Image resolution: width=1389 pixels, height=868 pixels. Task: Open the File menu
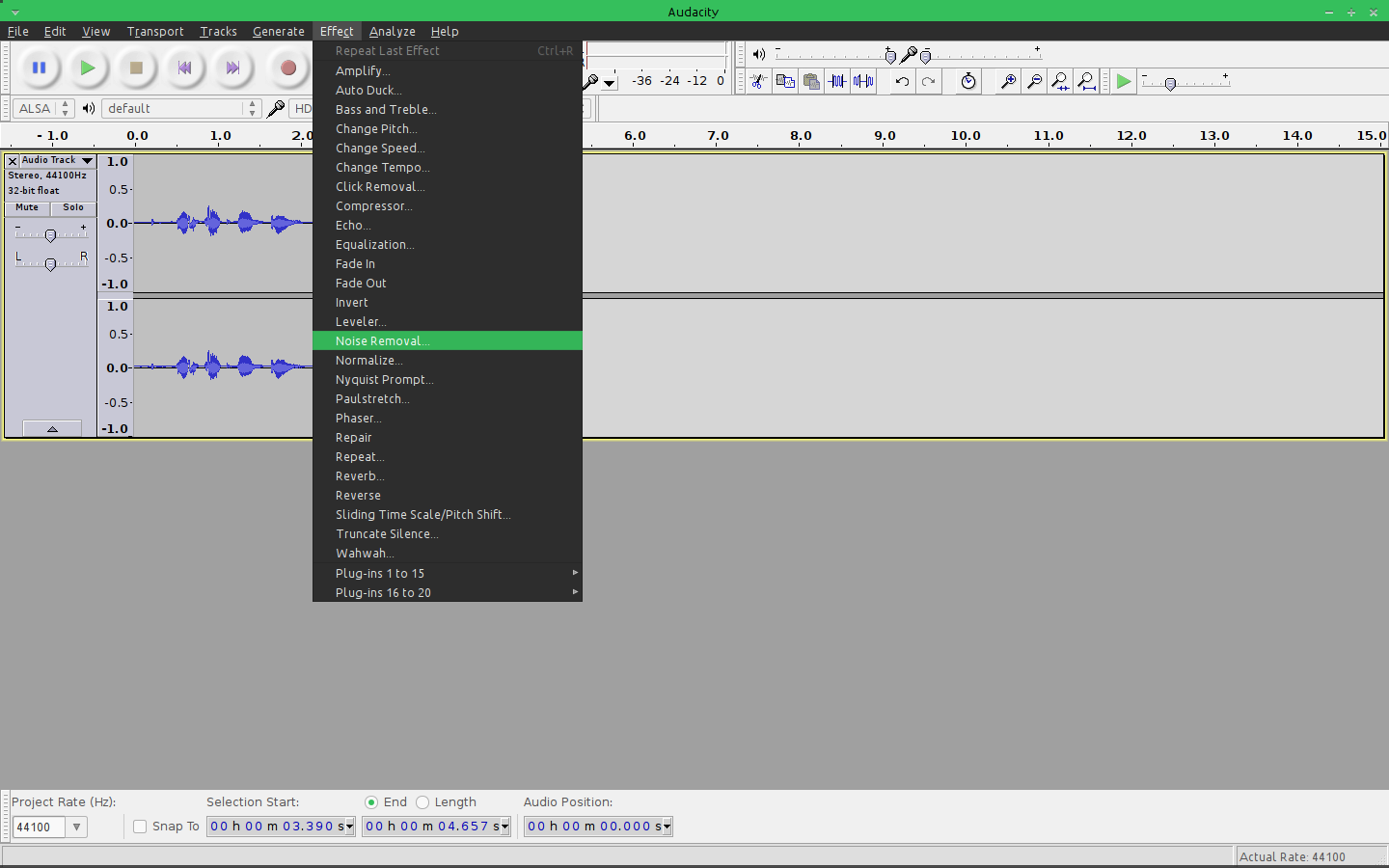pos(18,32)
